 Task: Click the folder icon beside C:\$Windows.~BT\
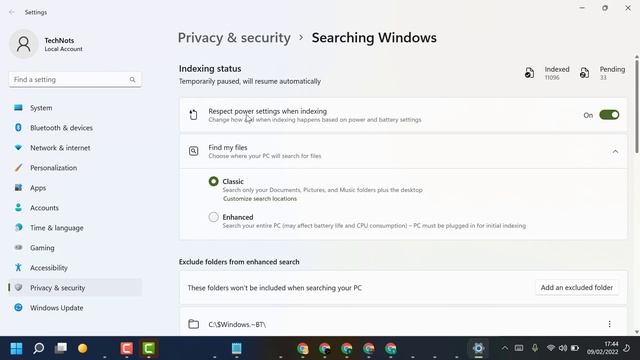tap(193, 324)
